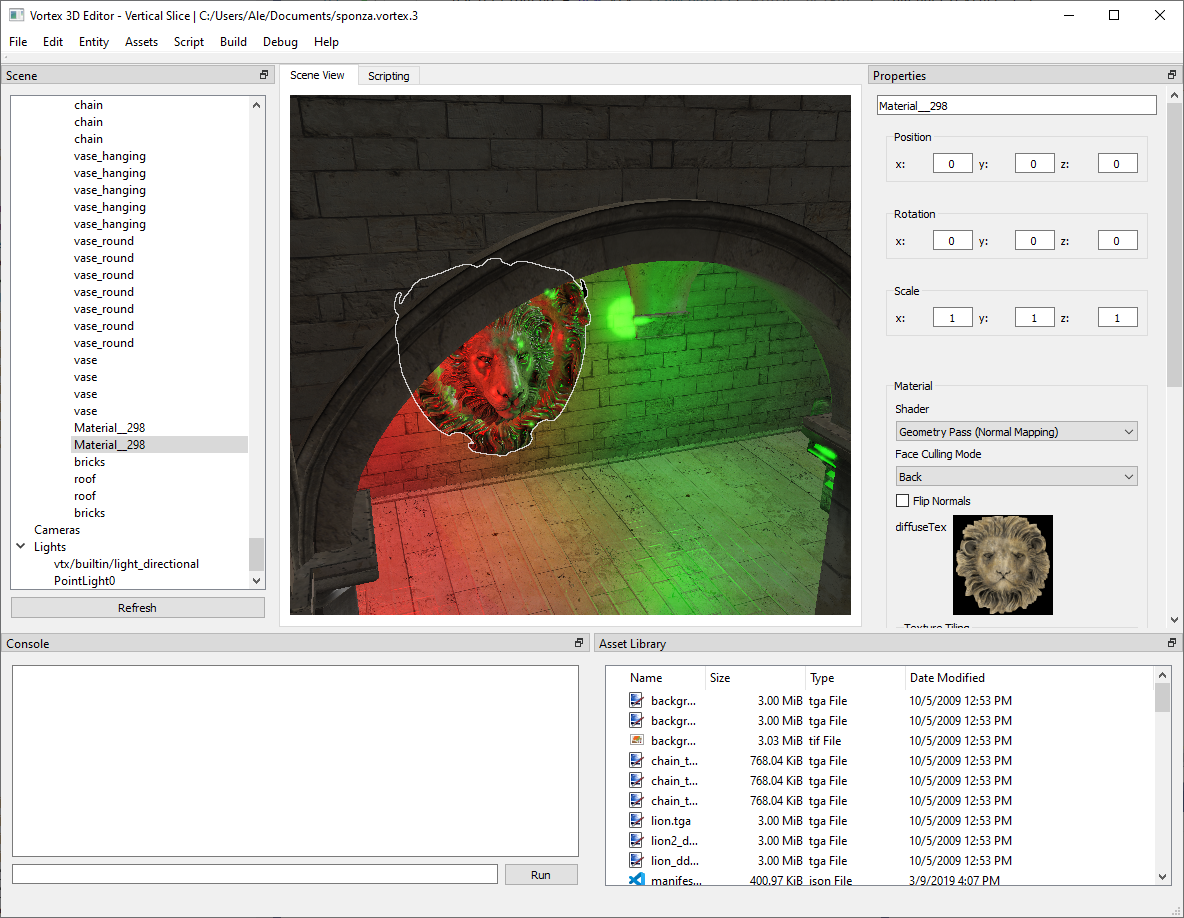1184x918 pixels.
Task: Sort assets by the Type column header
Action: [855, 678]
